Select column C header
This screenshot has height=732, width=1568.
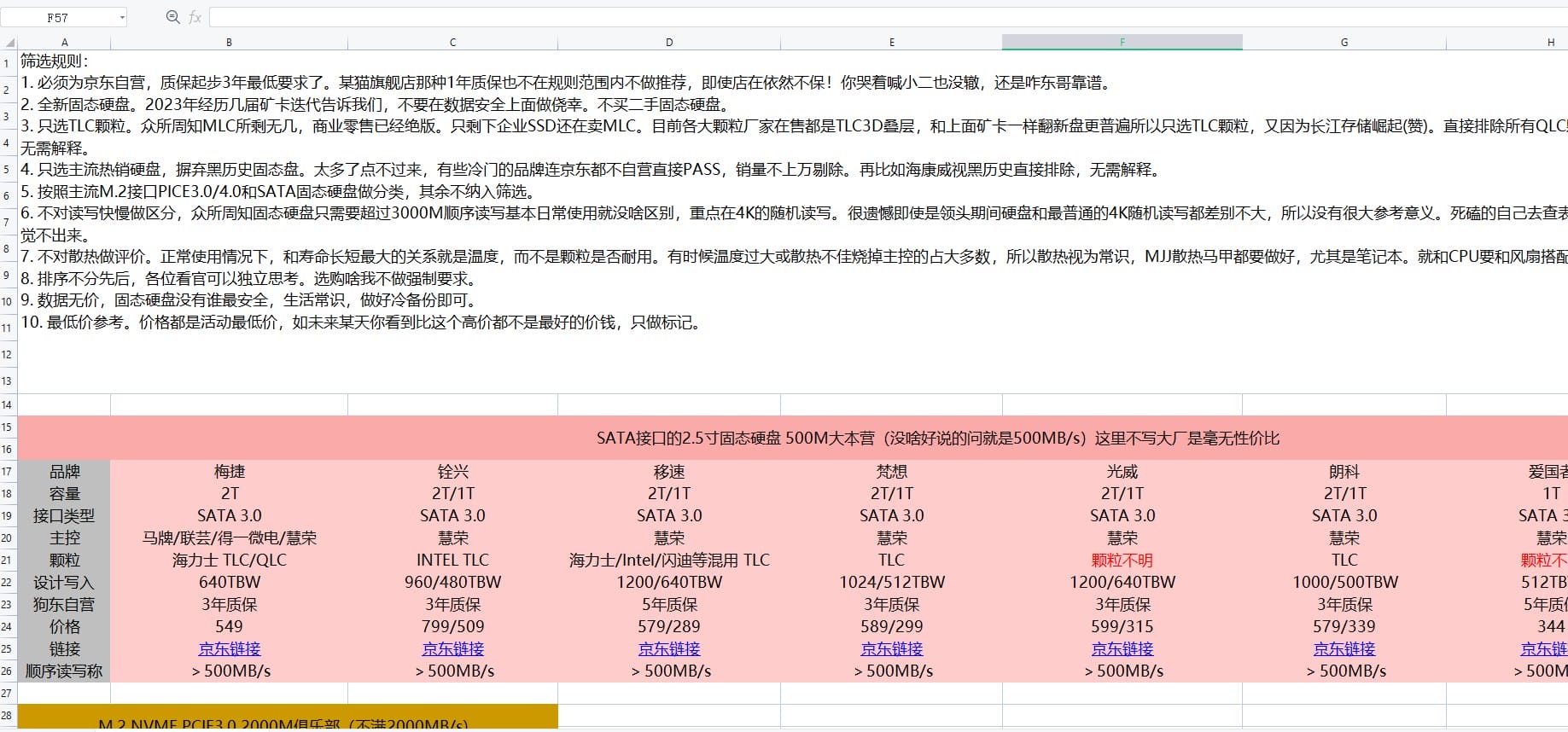(452, 42)
